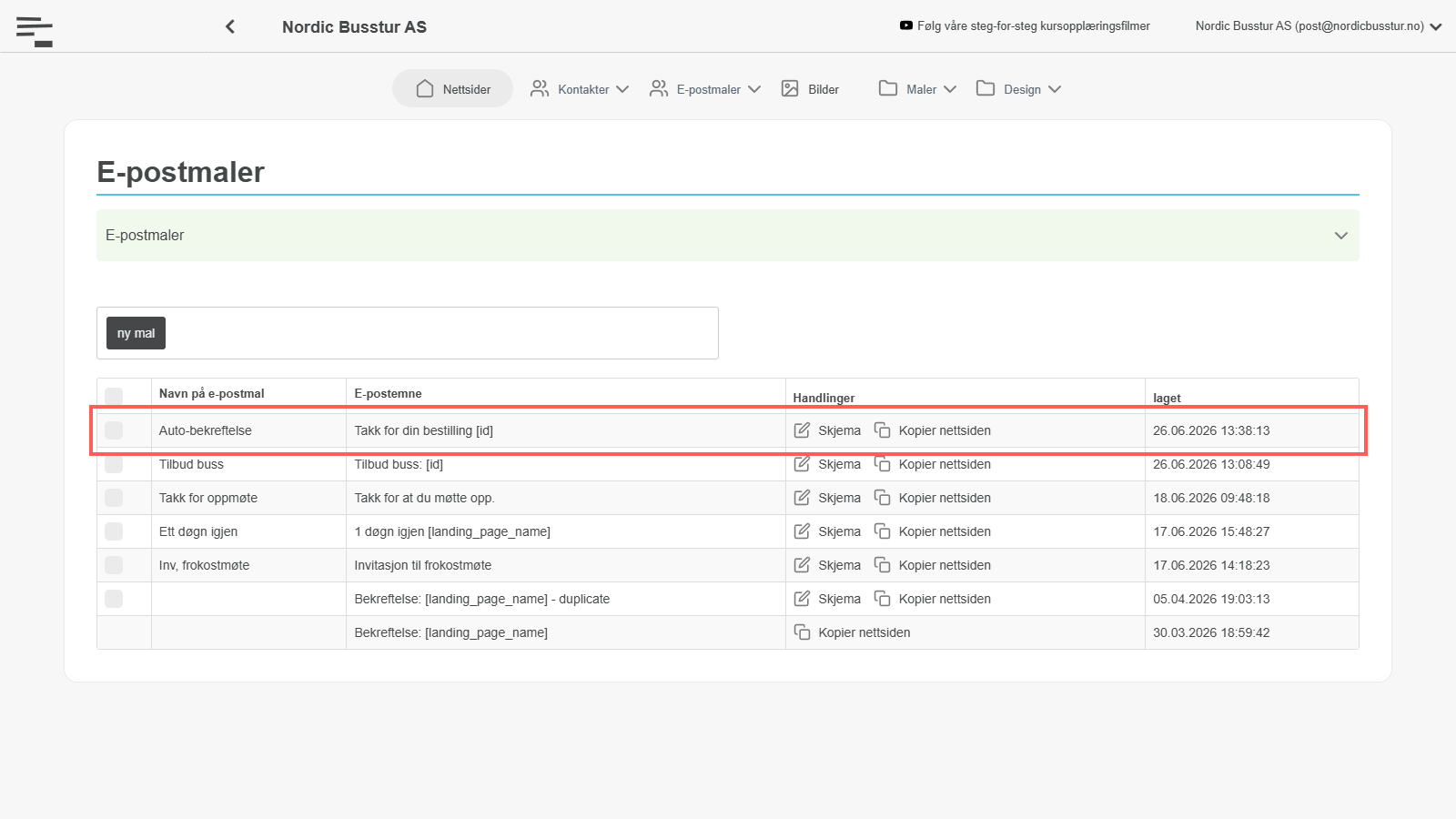The width and height of the screenshot is (1456, 819).
Task: Select subject 'Invitasjon til frokostmøte'
Action: pos(423,565)
